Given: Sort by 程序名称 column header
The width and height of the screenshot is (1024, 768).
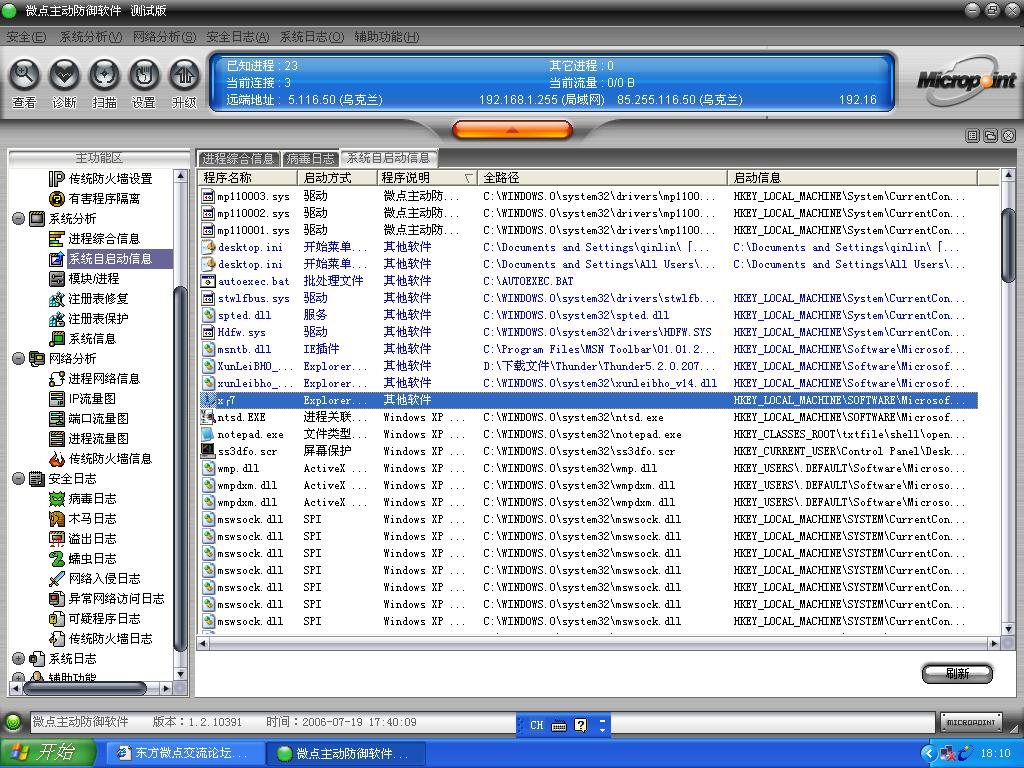Looking at the screenshot, I should pos(248,178).
